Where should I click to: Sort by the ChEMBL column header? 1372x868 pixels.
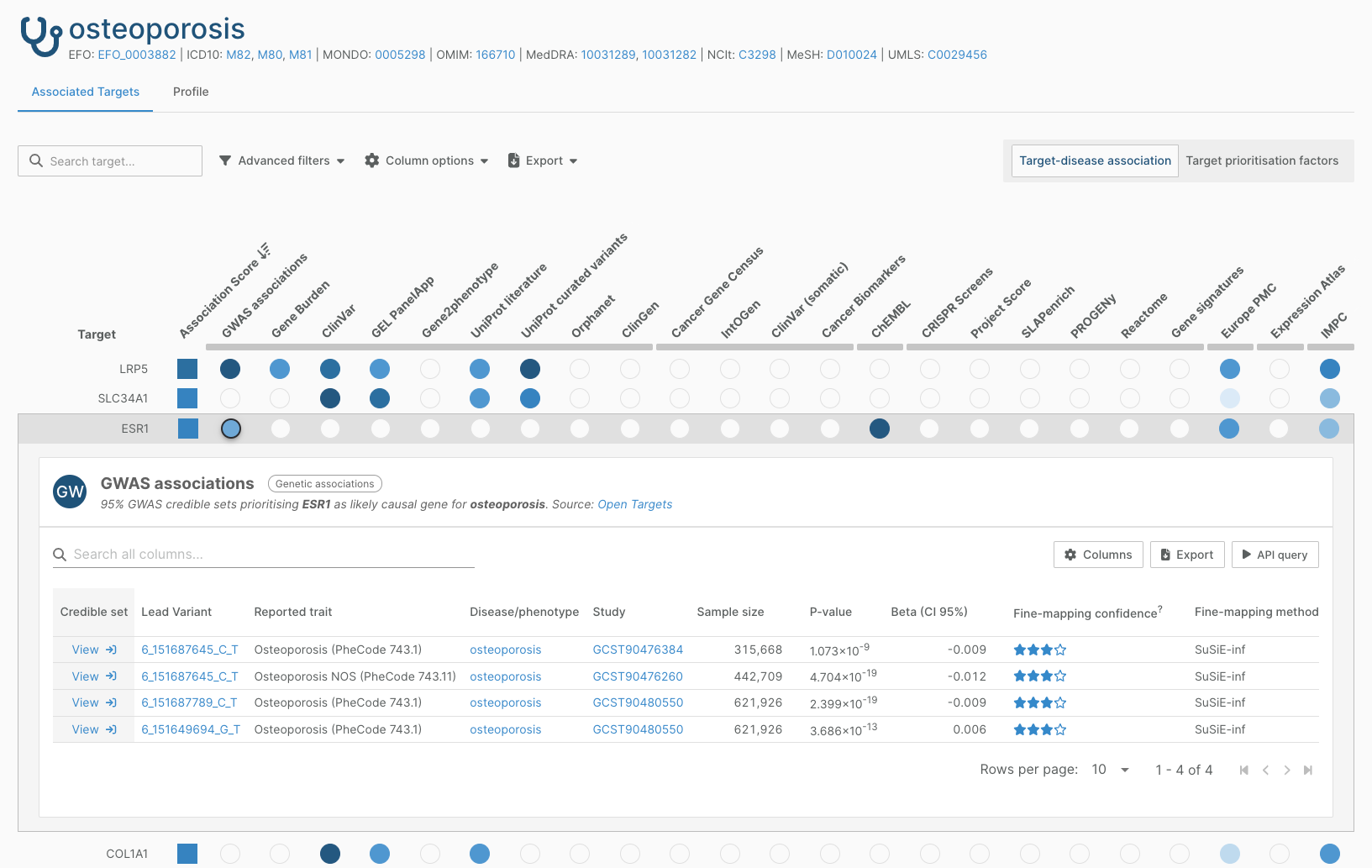click(x=891, y=319)
